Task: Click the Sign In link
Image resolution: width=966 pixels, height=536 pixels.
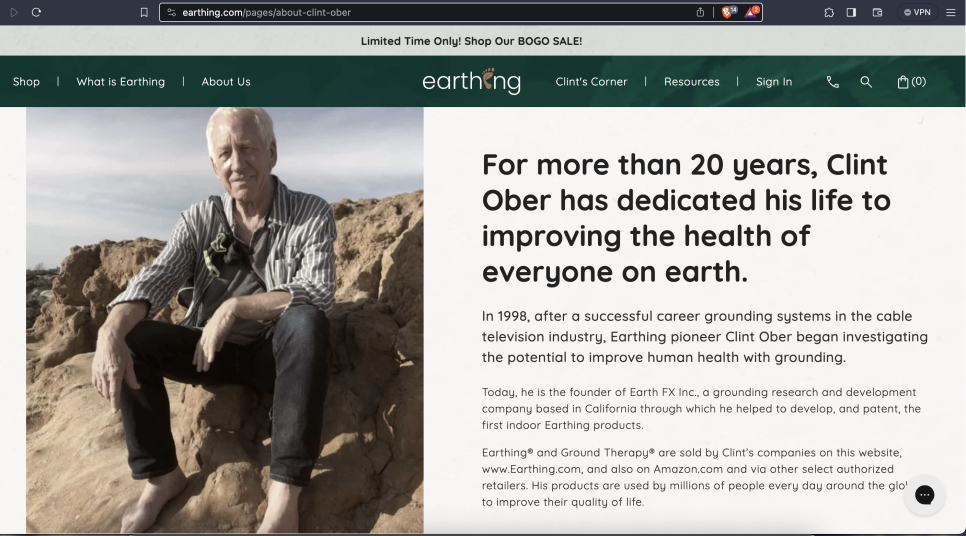Action: click(x=774, y=81)
